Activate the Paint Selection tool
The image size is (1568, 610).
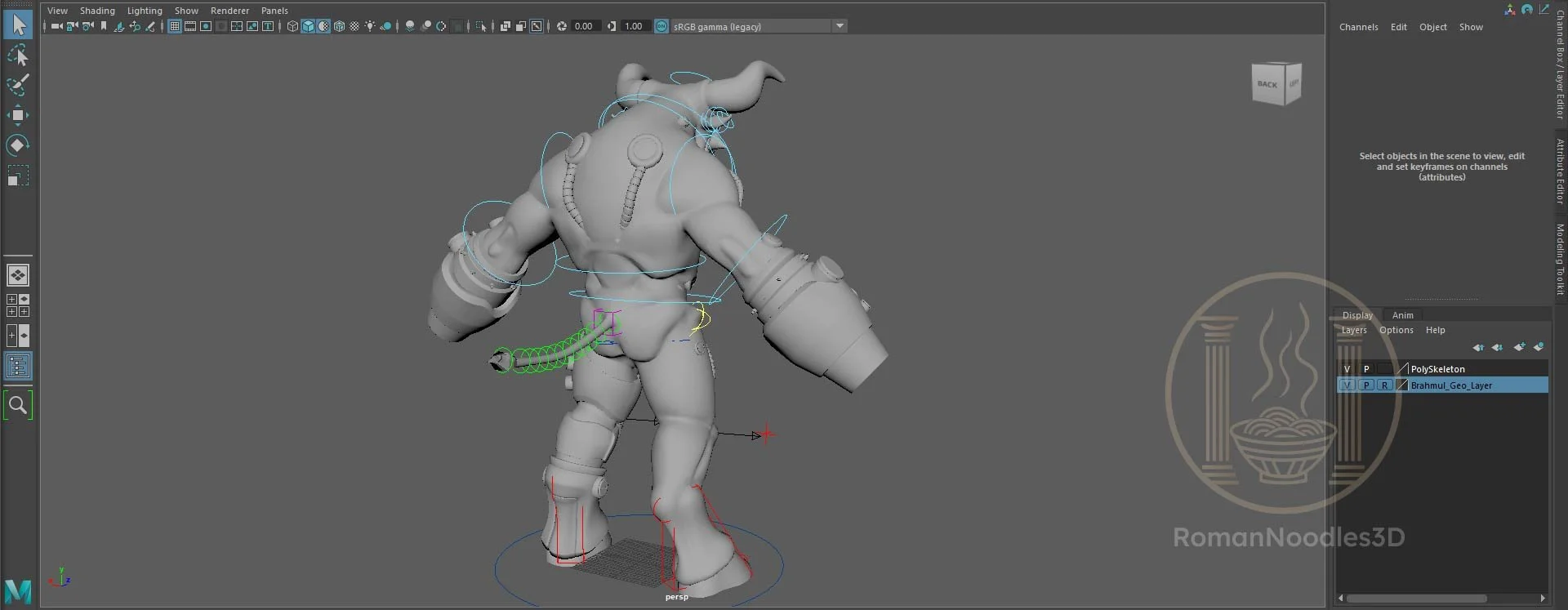pyautogui.click(x=18, y=85)
